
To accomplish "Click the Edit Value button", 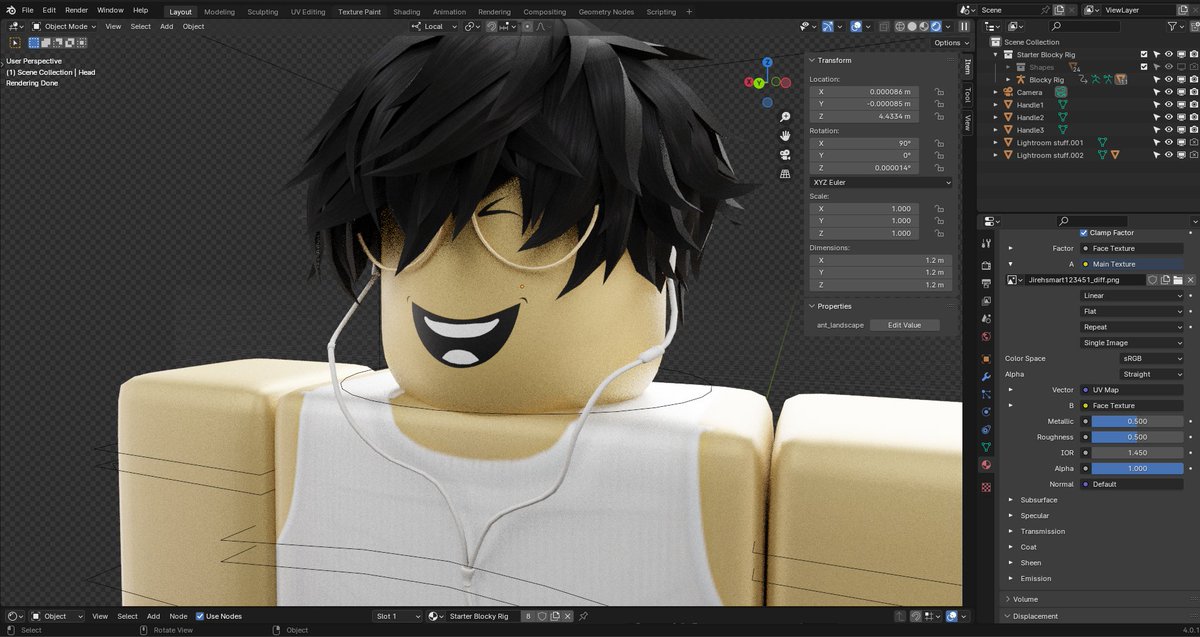I will [x=904, y=325].
